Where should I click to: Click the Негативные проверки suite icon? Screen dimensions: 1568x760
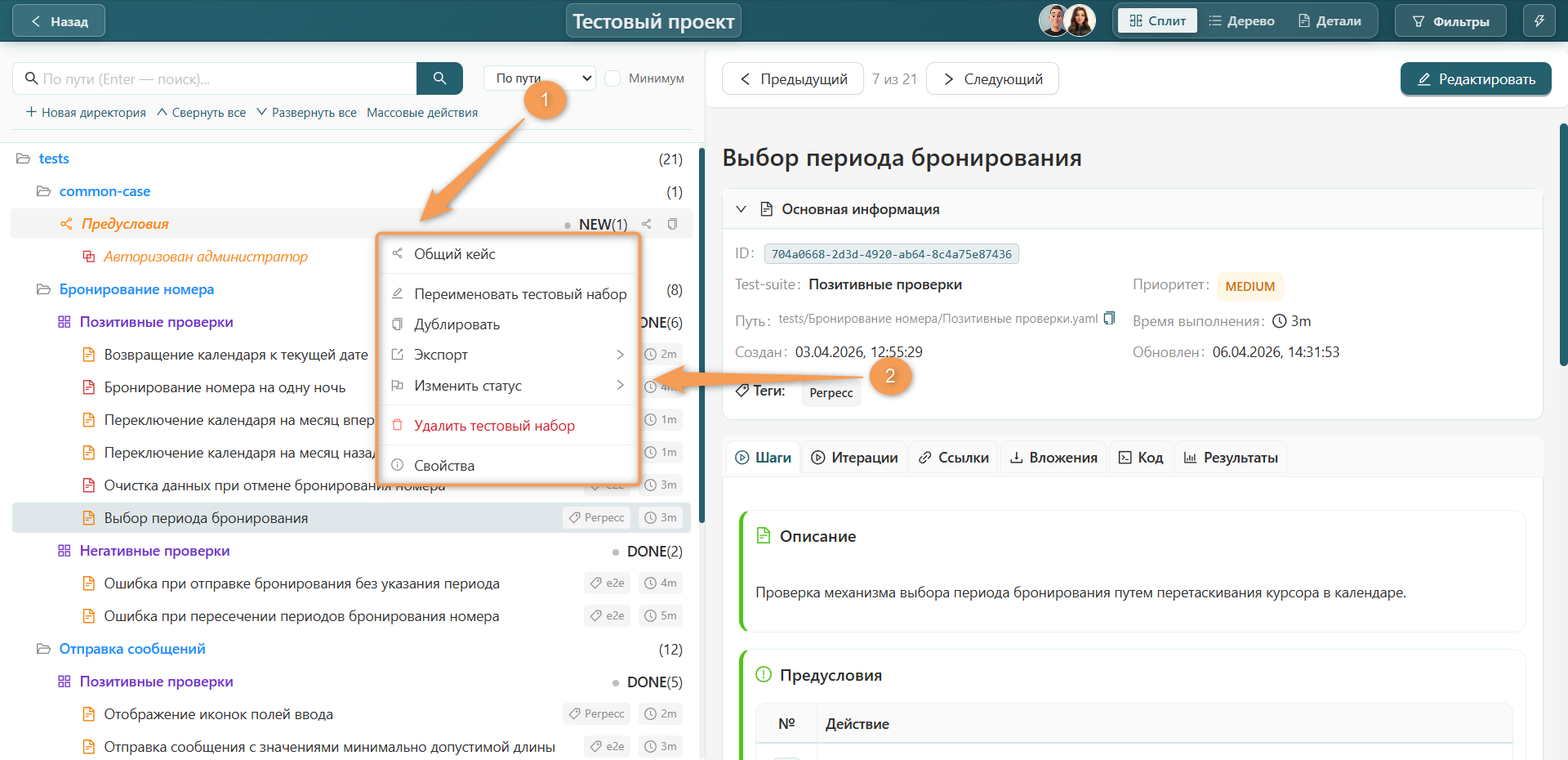(x=65, y=551)
